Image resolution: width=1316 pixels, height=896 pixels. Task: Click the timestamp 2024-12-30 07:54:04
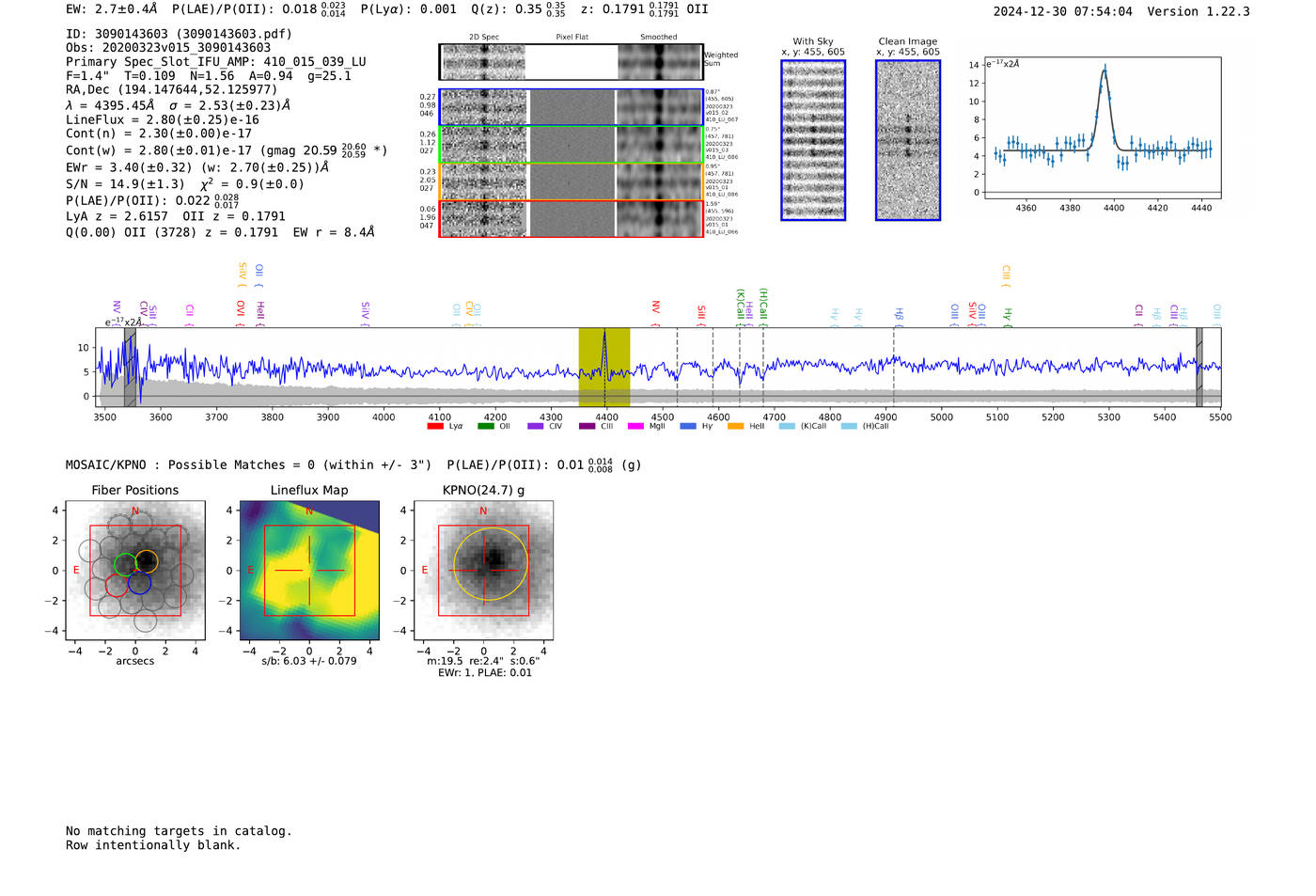pyautogui.click(x=1063, y=11)
